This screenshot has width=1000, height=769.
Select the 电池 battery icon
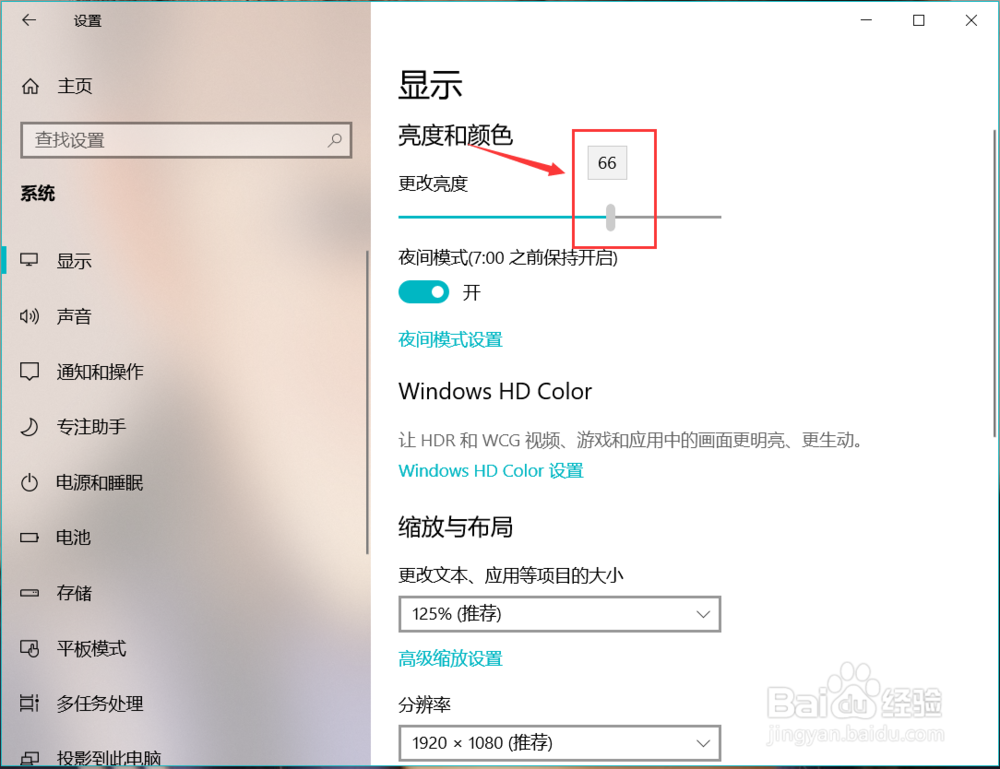[x=29, y=538]
